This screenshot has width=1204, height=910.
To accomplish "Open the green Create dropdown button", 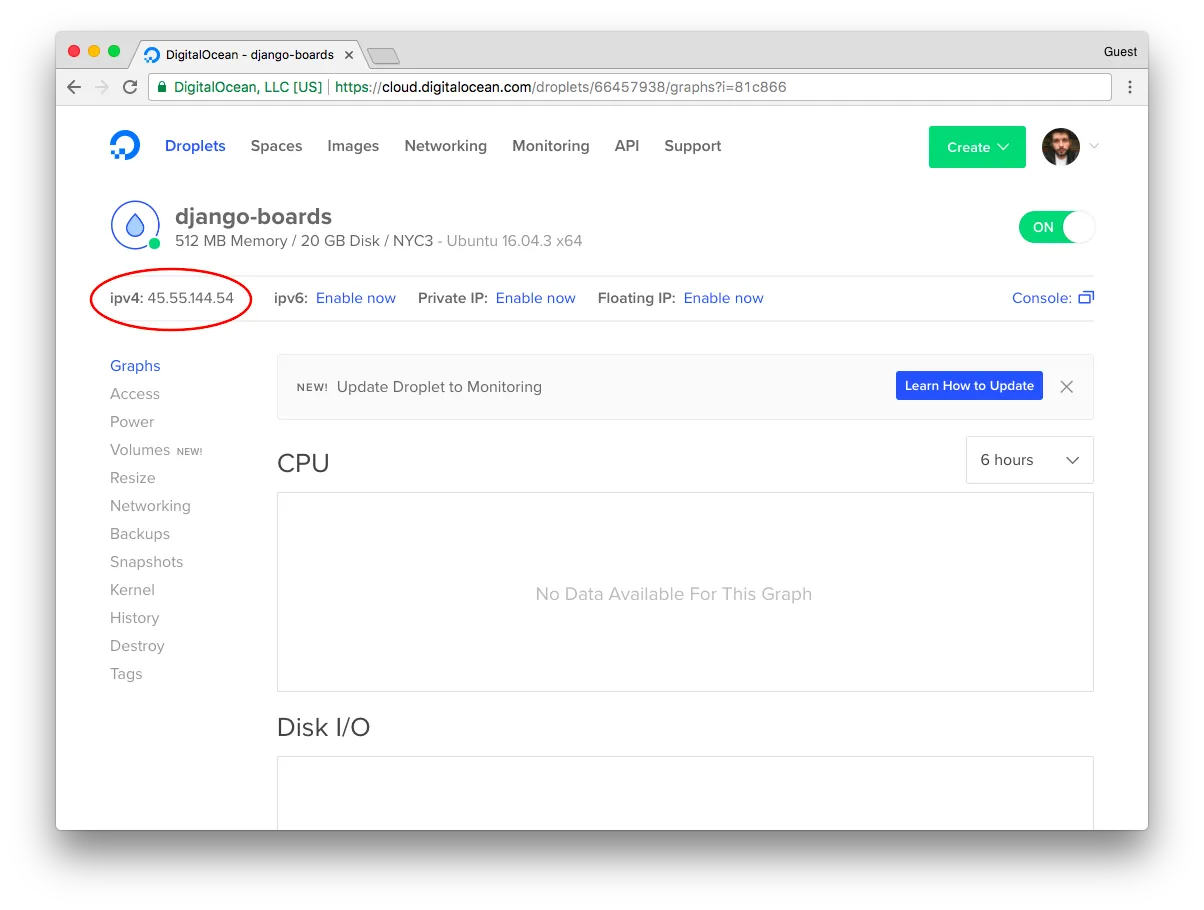I will [977, 147].
